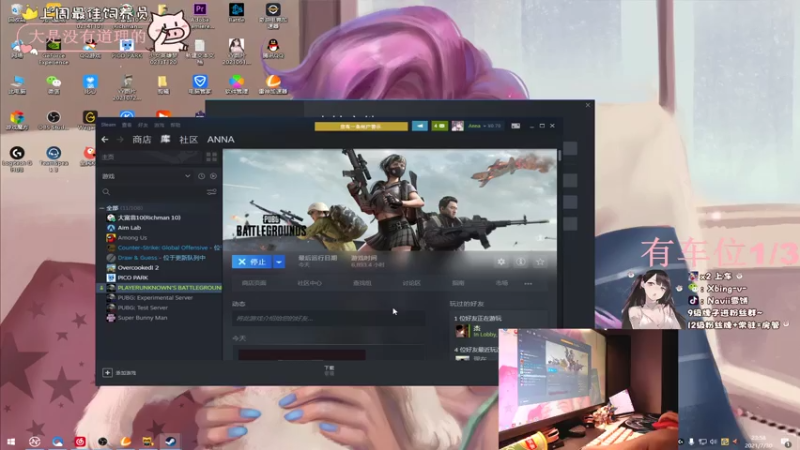
Task: Click the add game plus icon
Action: (107, 372)
